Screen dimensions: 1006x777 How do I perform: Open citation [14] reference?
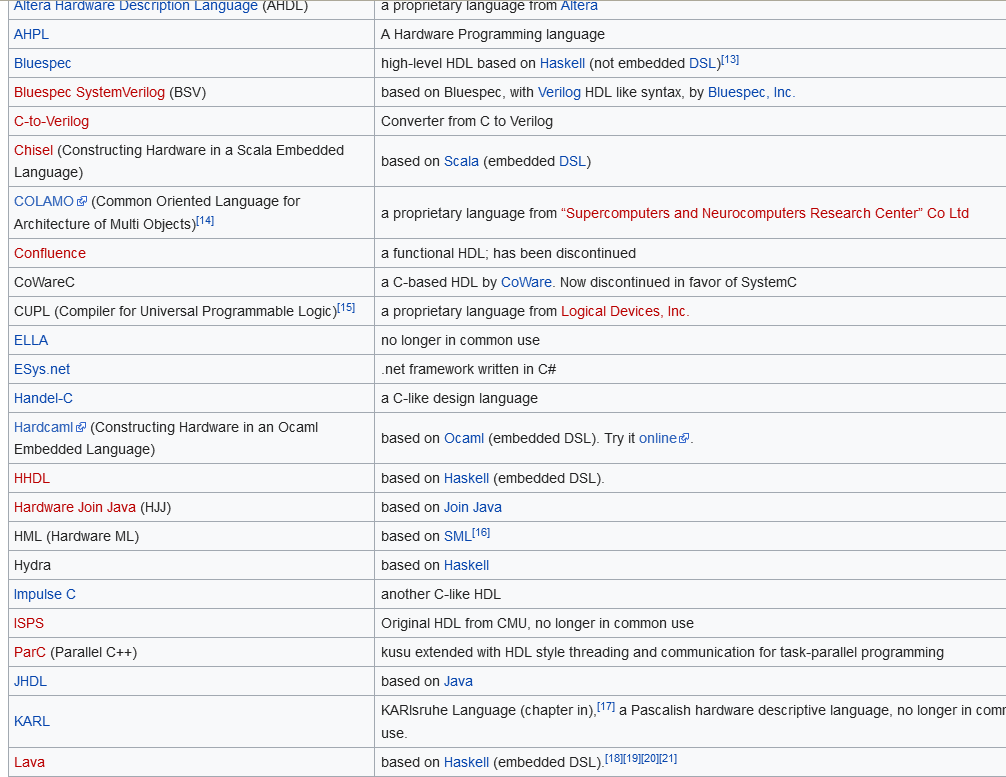205,220
